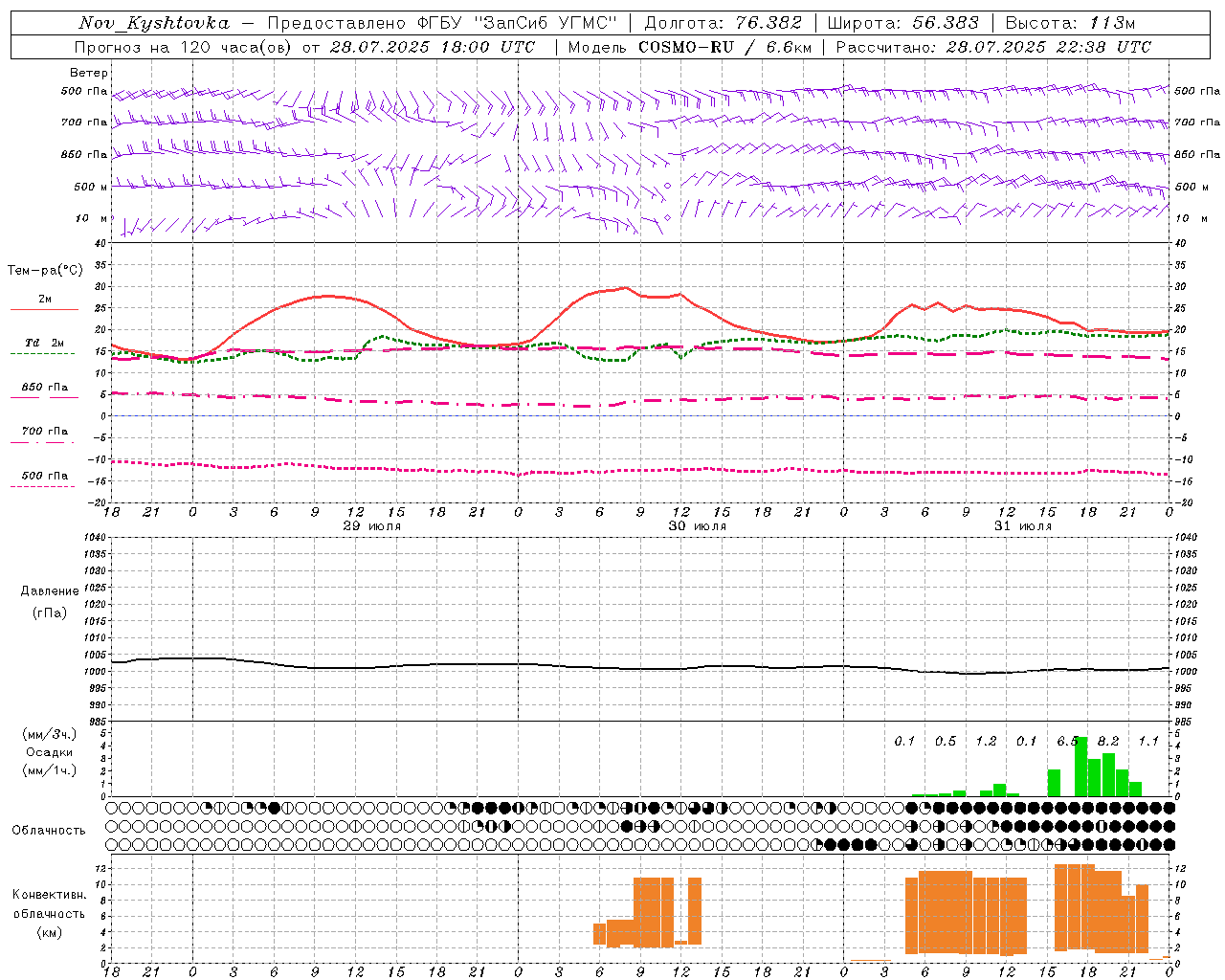The width and height of the screenshot is (1225, 980).
Task: Click the 29 июля date label
Action: (x=371, y=526)
